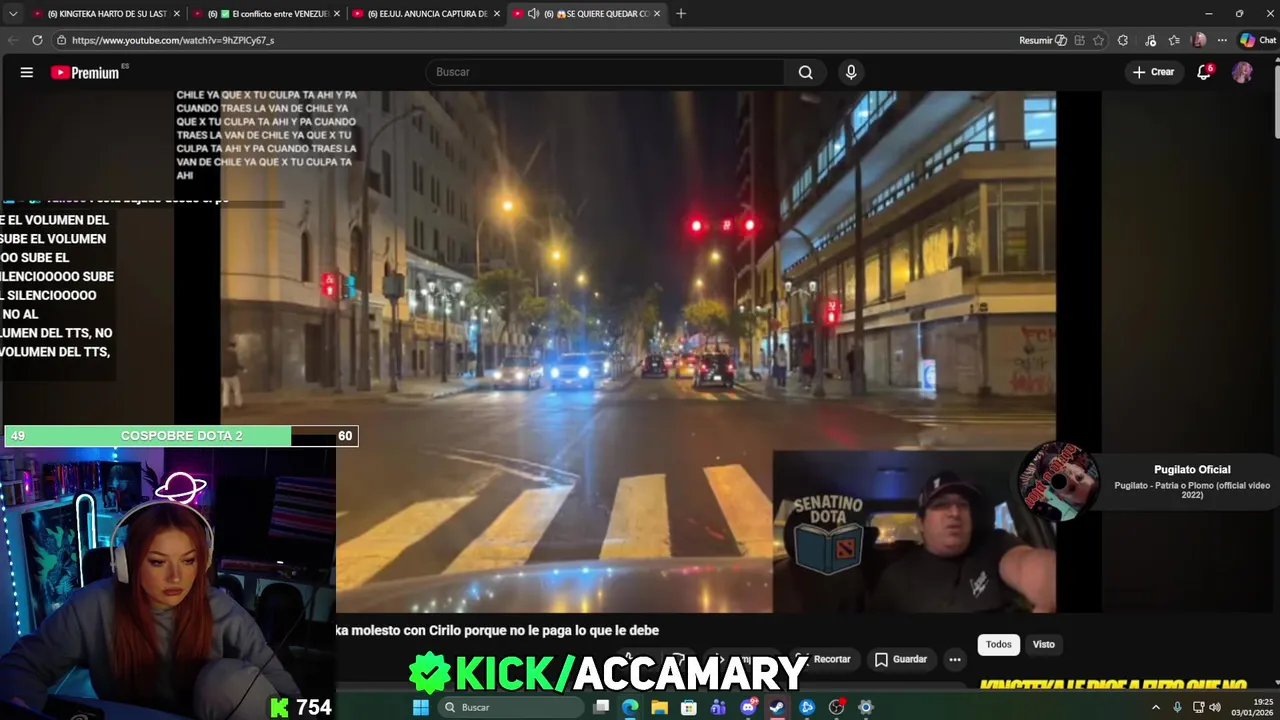
Task: Close the EE.UU. ANUNCIA CAPTURA tab
Action: (497, 14)
